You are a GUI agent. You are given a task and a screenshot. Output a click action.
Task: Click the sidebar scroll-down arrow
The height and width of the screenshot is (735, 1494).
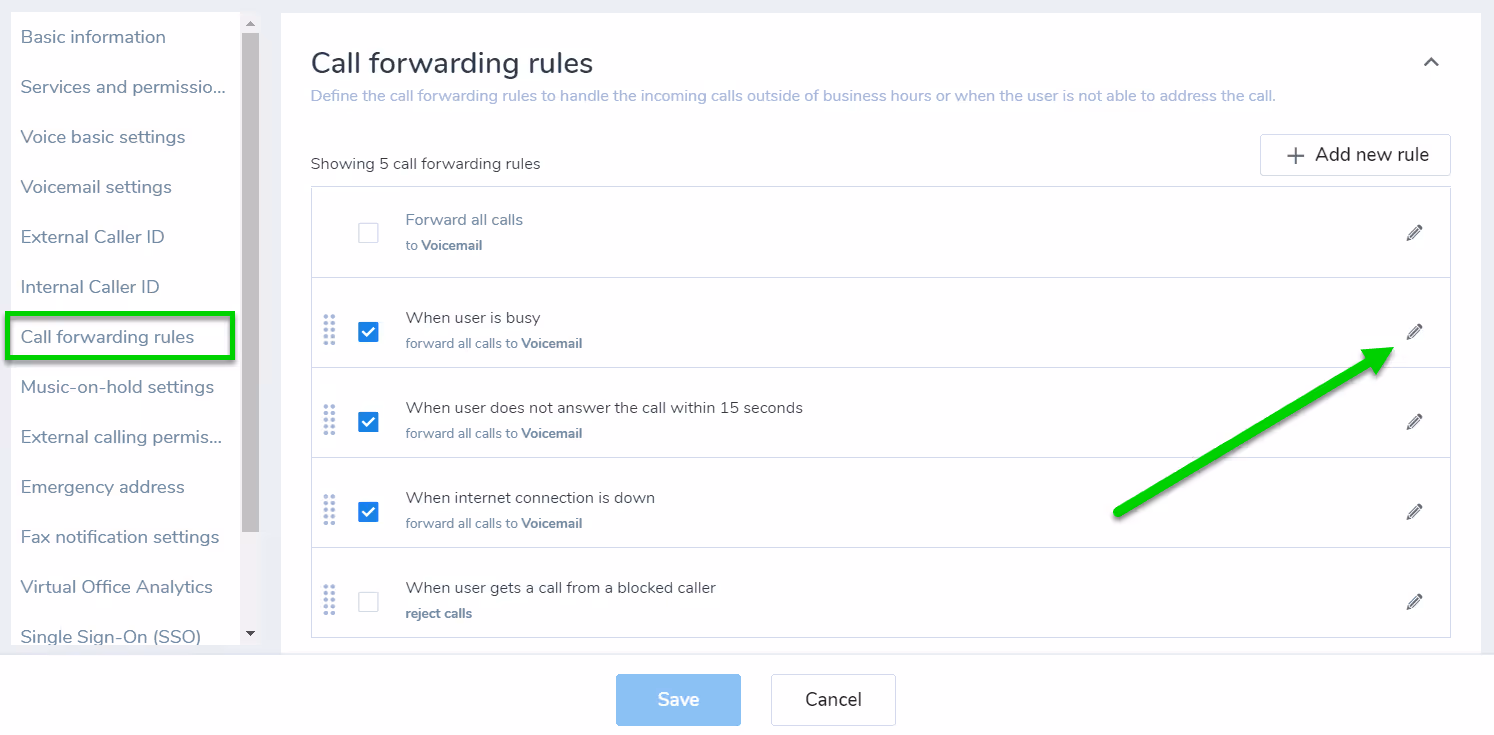click(250, 632)
